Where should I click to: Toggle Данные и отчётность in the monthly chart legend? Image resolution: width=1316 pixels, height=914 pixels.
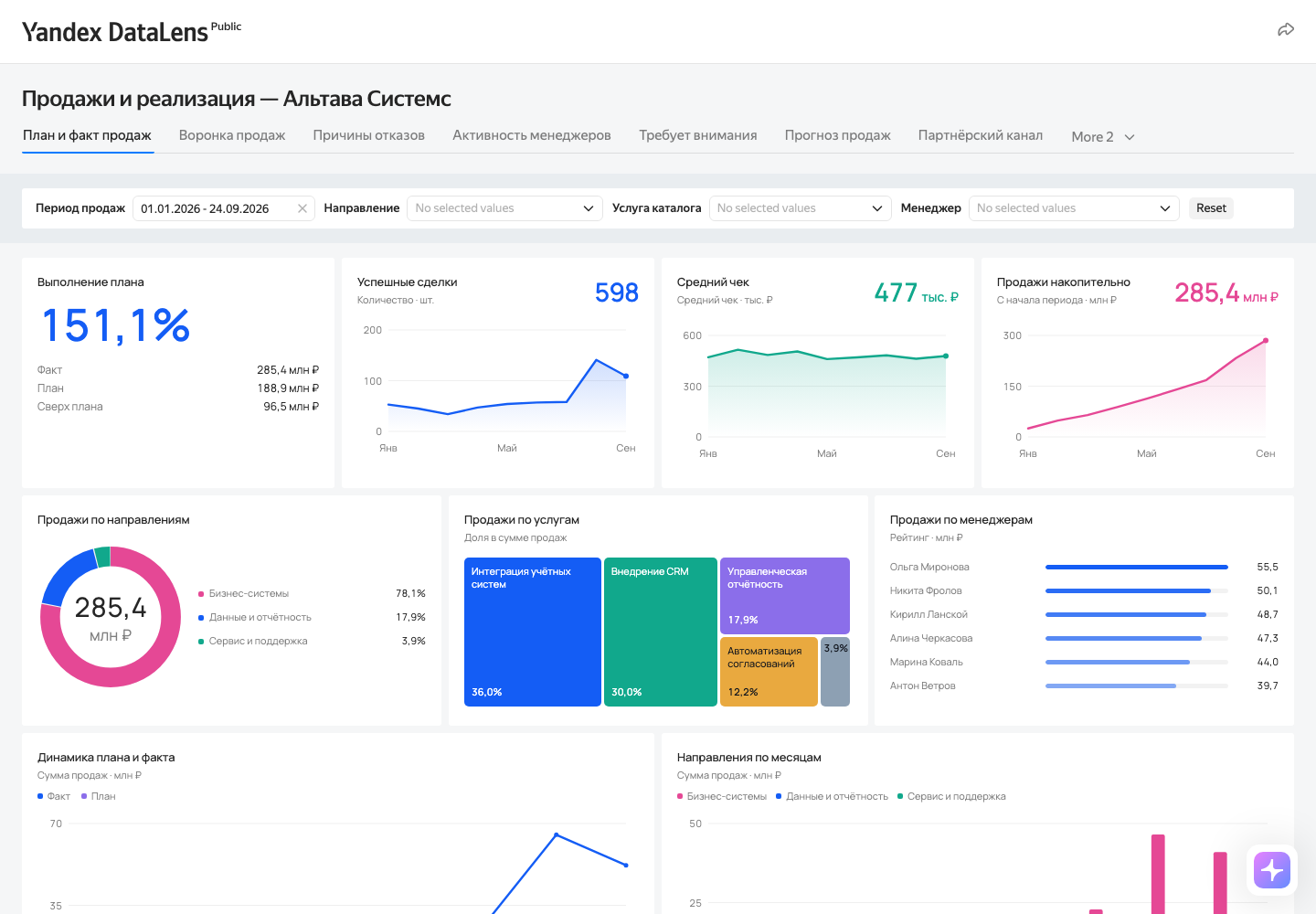click(833, 797)
